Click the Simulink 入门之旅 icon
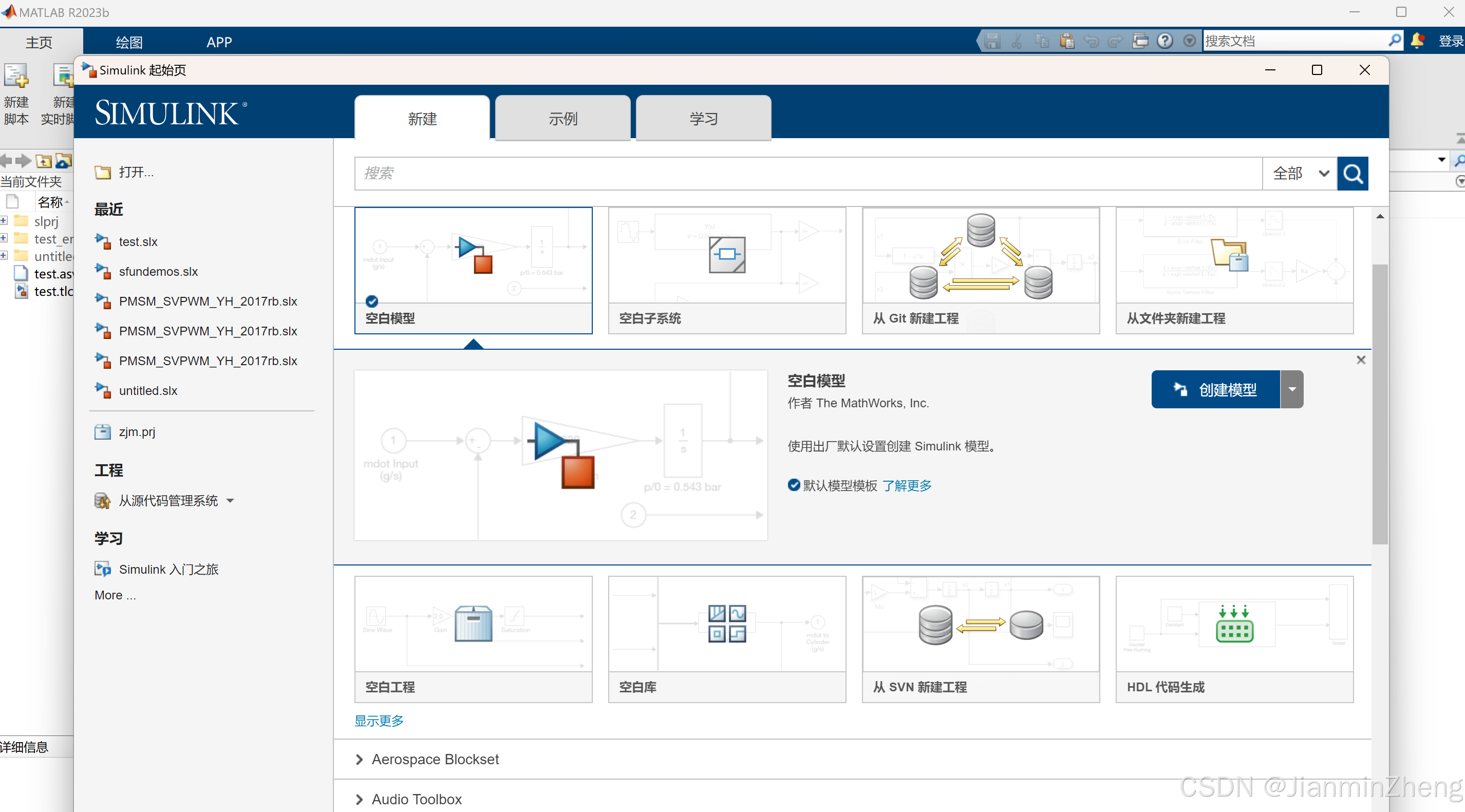The width and height of the screenshot is (1465, 812). click(x=102, y=569)
